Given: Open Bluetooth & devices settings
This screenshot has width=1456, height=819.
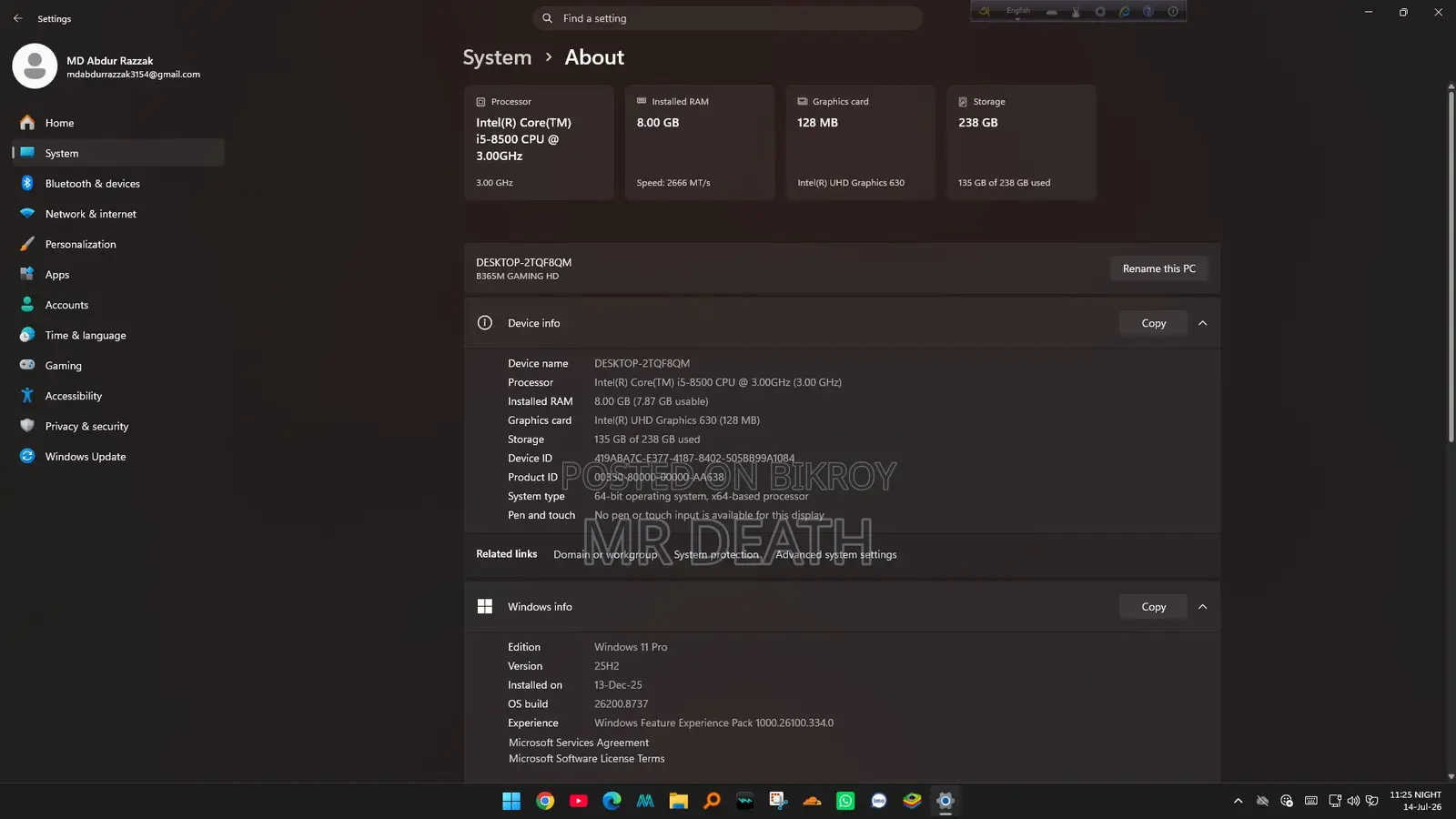Looking at the screenshot, I should pyautogui.click(x=118, y=183).
